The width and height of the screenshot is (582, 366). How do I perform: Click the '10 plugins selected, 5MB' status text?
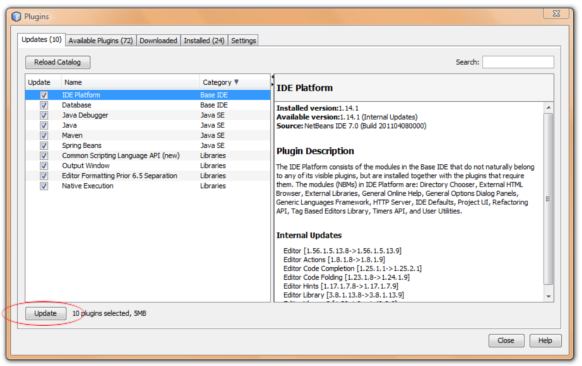point(109,313)
